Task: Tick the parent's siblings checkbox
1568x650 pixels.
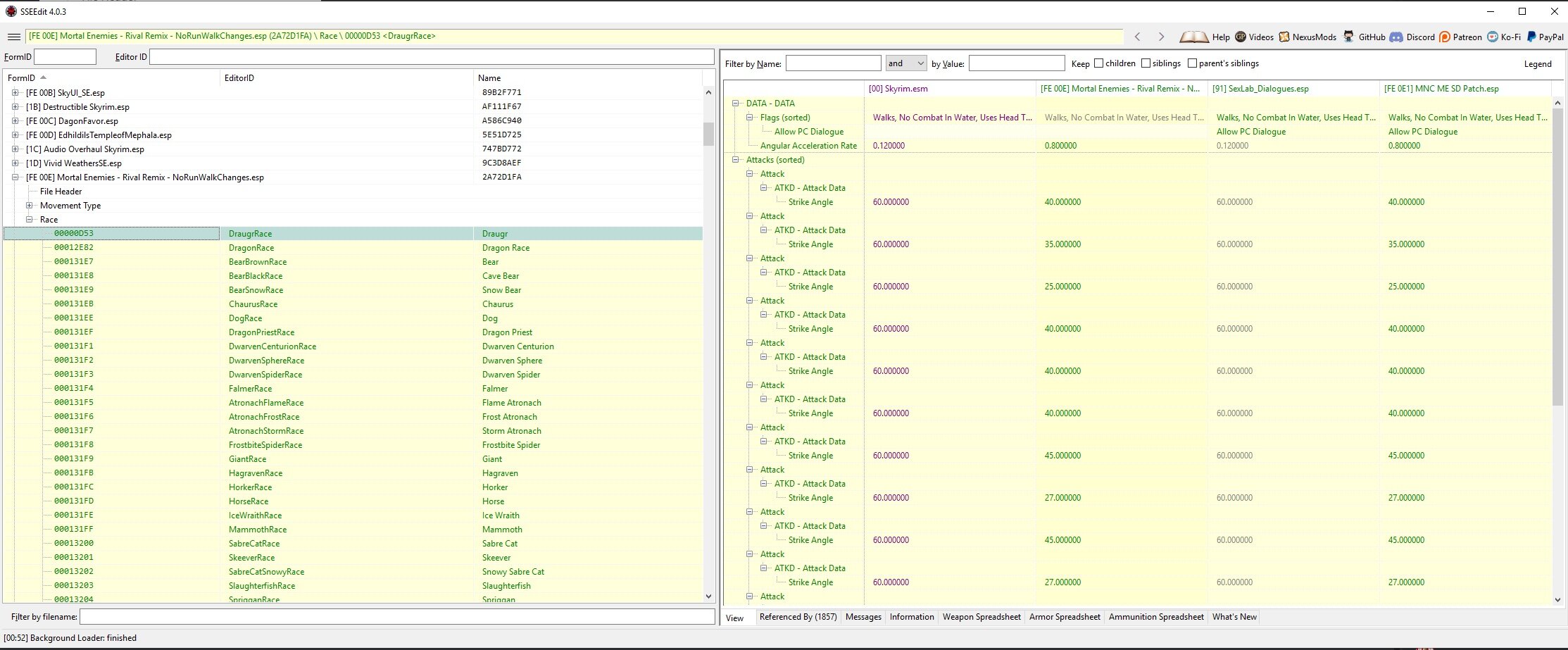Action: (1192, 63)
